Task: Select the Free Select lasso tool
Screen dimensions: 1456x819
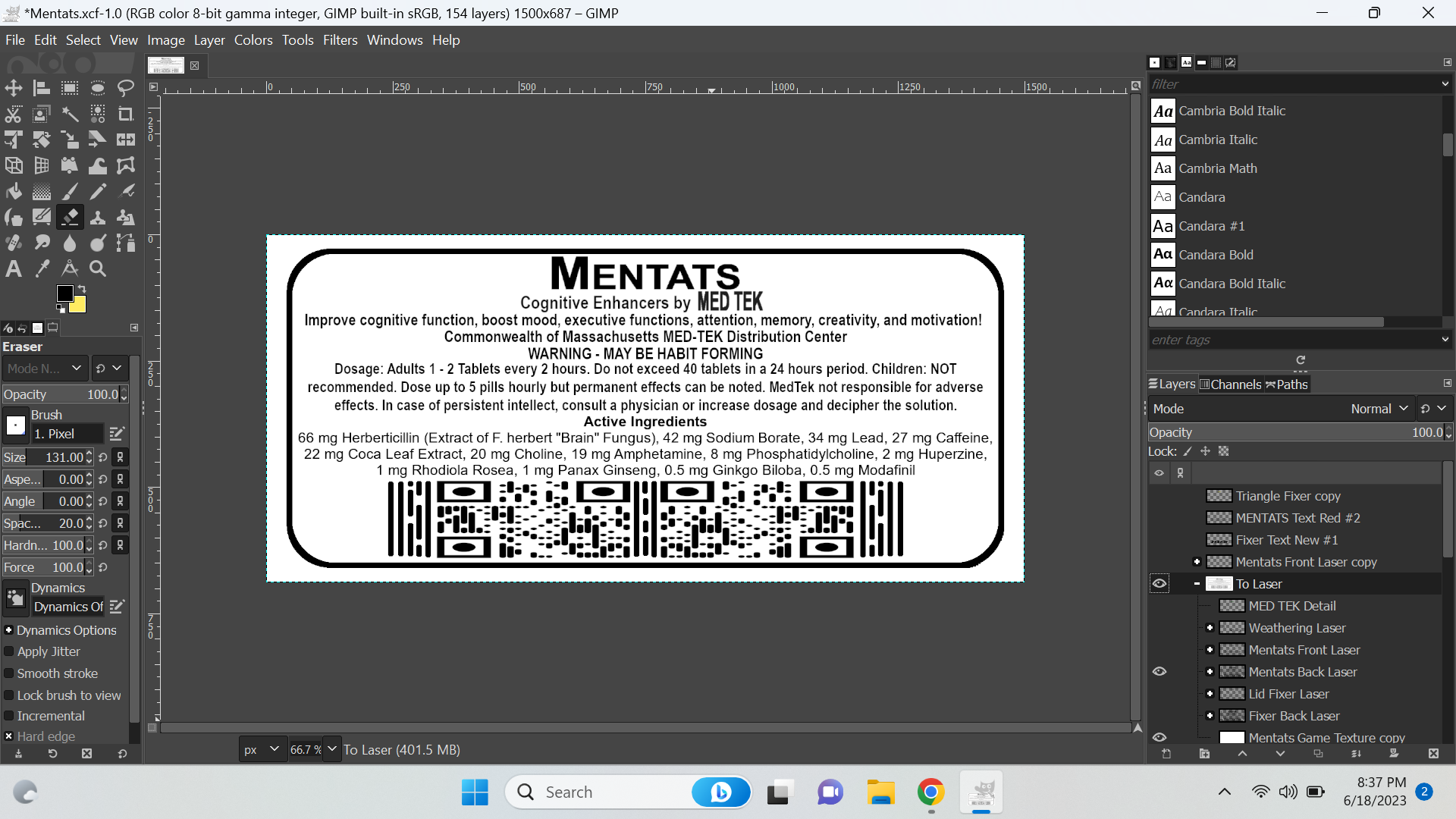Action: coord(126,88)
